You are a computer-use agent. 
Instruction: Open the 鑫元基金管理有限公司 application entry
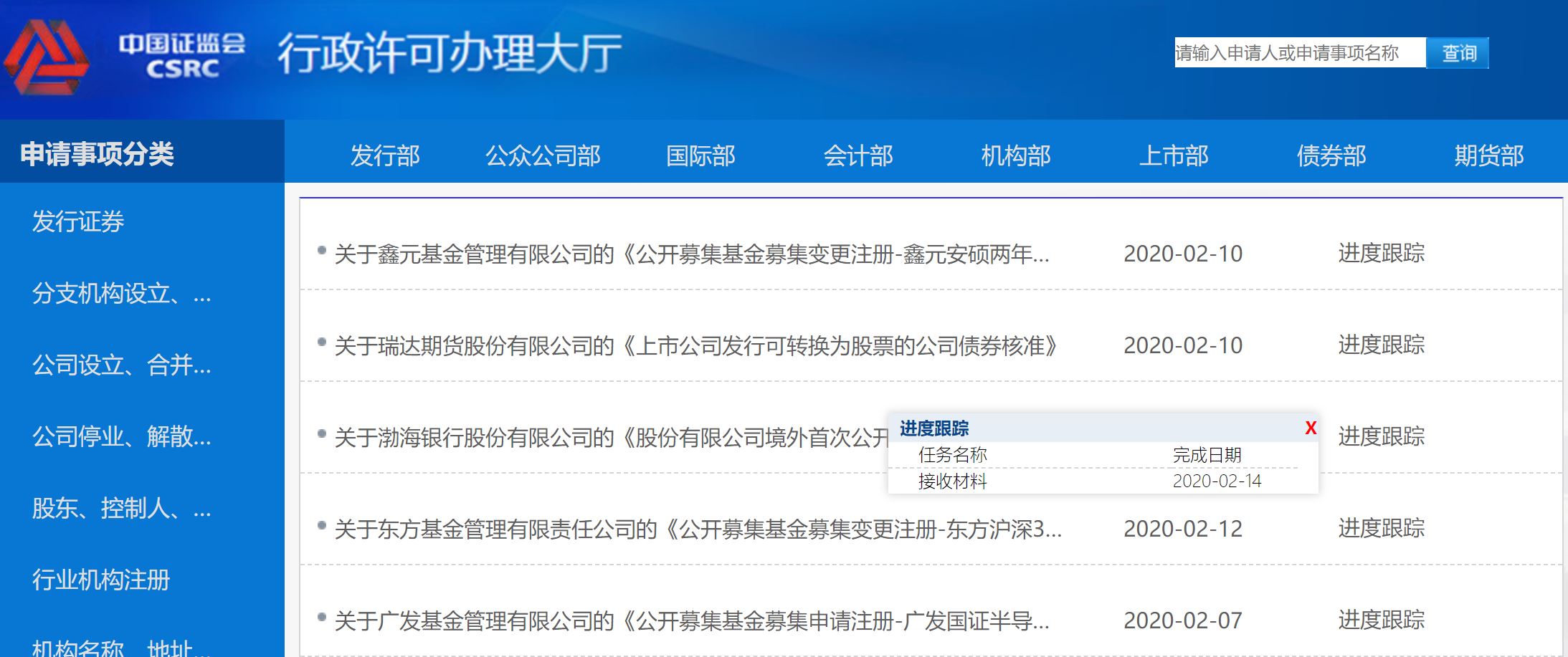coord(692,254)
